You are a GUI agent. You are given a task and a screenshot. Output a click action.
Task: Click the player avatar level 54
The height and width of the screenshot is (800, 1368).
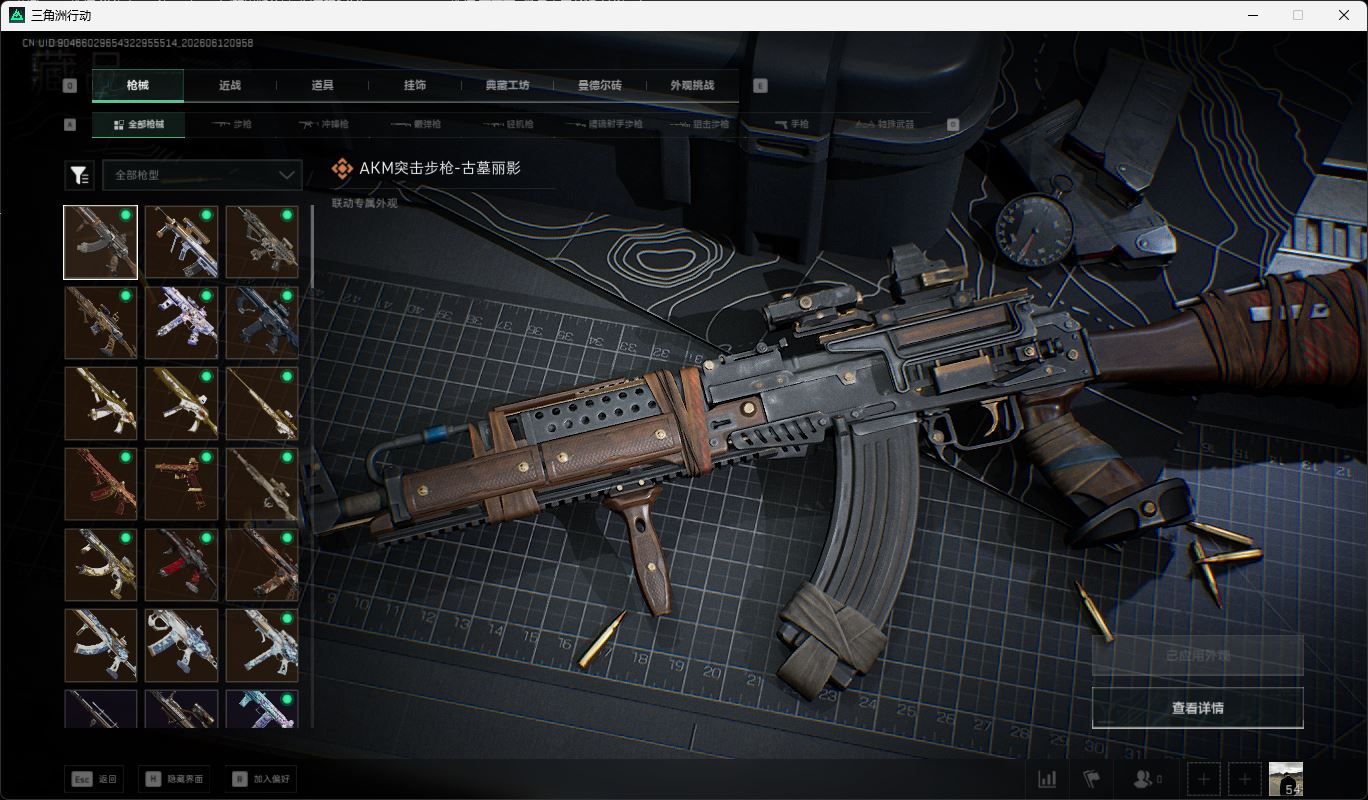tap(1285, 779)
